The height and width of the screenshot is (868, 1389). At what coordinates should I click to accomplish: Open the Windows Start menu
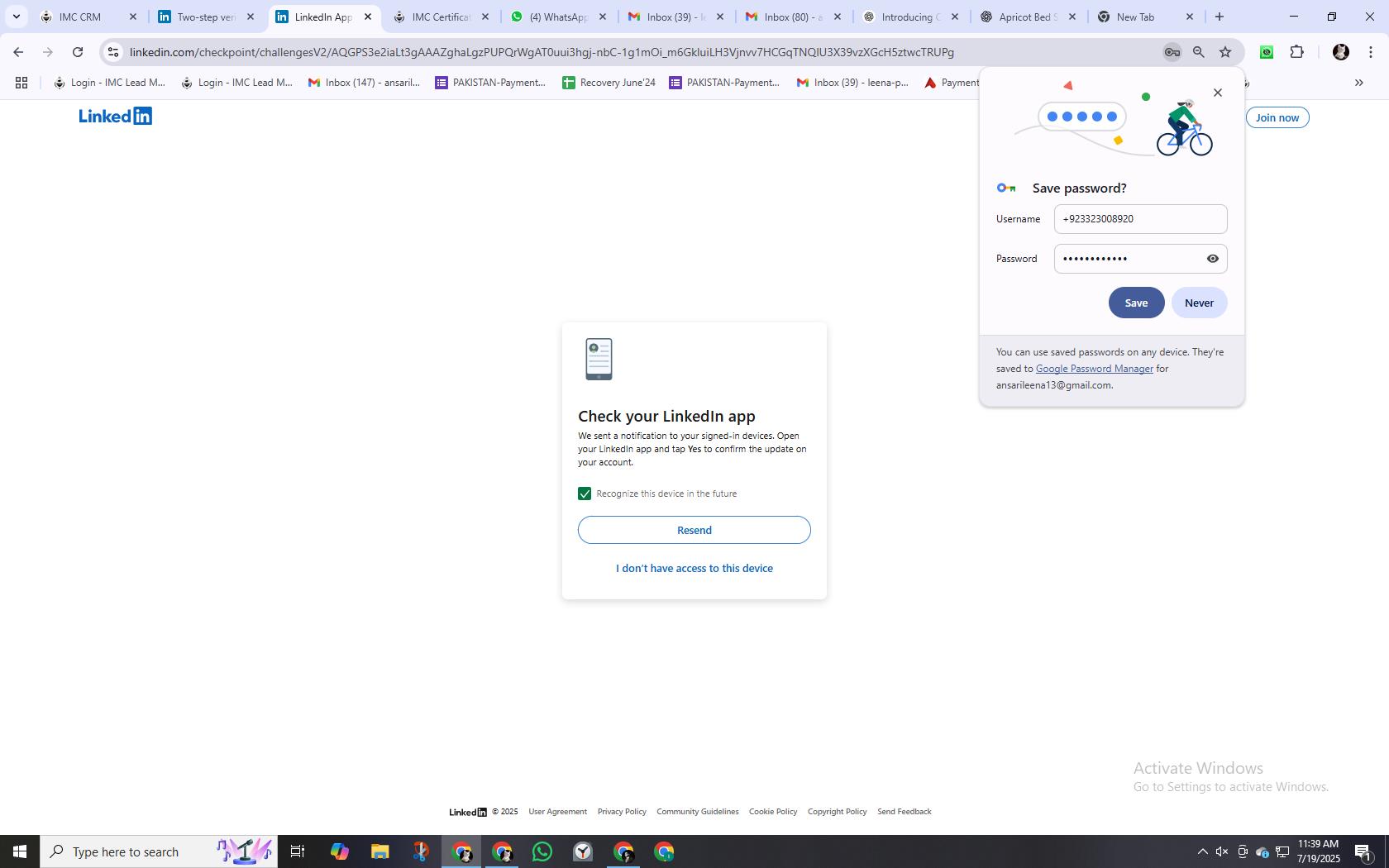coord(20,851)
